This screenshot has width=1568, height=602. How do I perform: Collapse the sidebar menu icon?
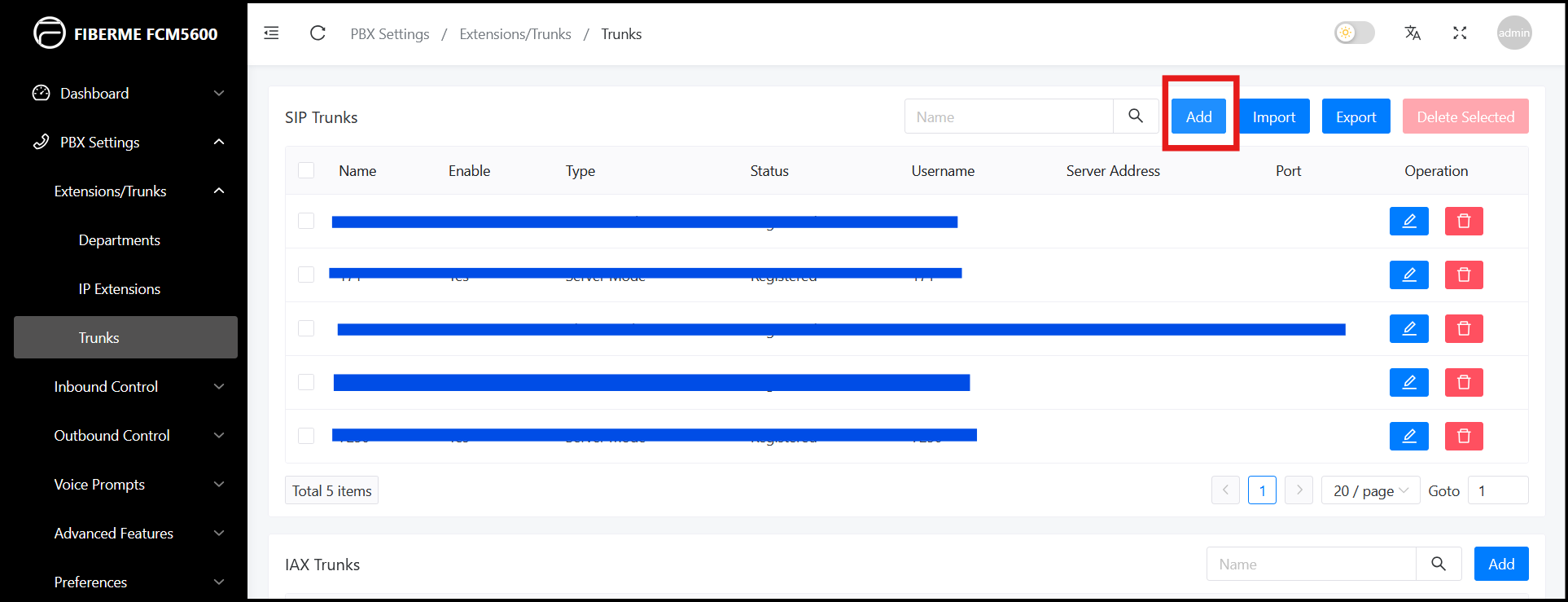pyautogui.click(x=271, y=33)
